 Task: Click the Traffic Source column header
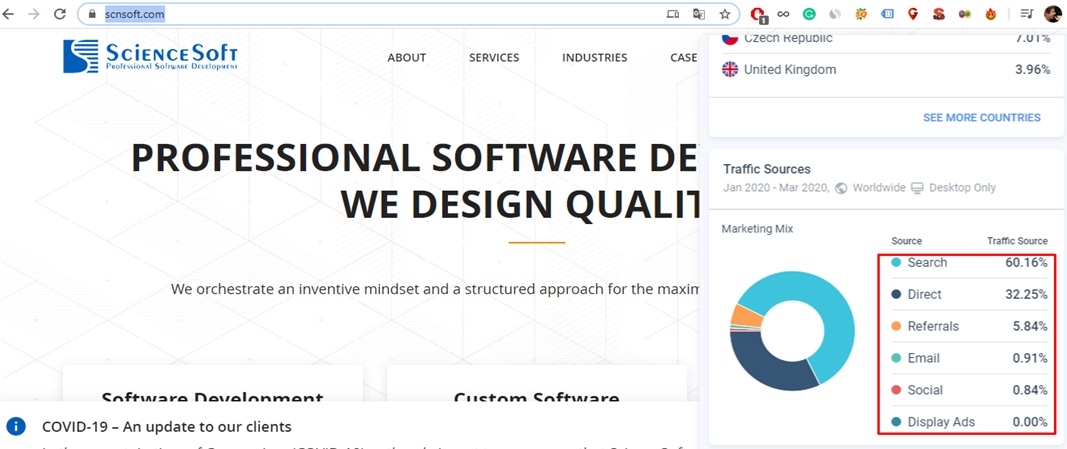(1017, 241)
